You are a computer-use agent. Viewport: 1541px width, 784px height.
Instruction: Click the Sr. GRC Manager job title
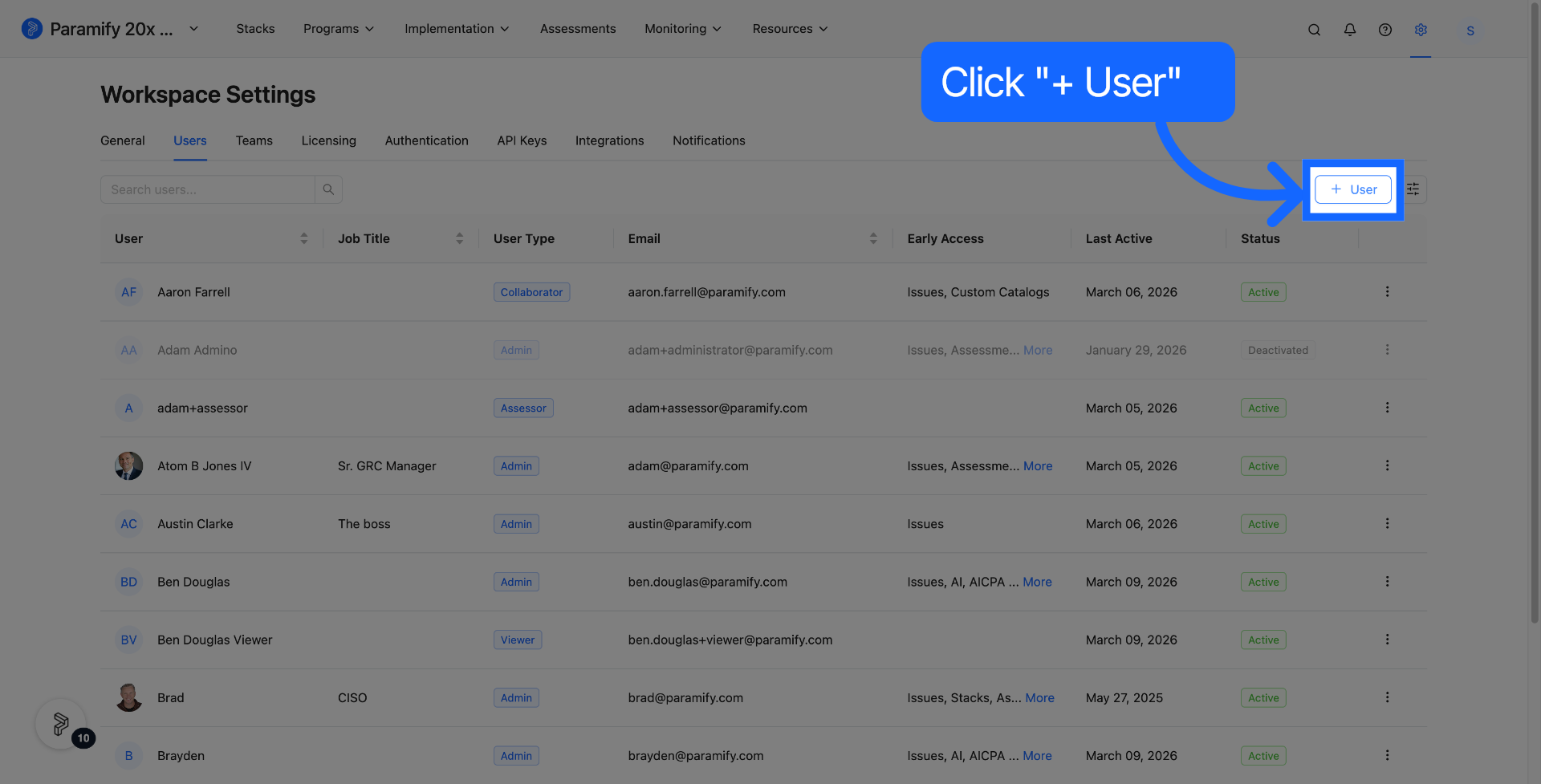pos(387,465)
